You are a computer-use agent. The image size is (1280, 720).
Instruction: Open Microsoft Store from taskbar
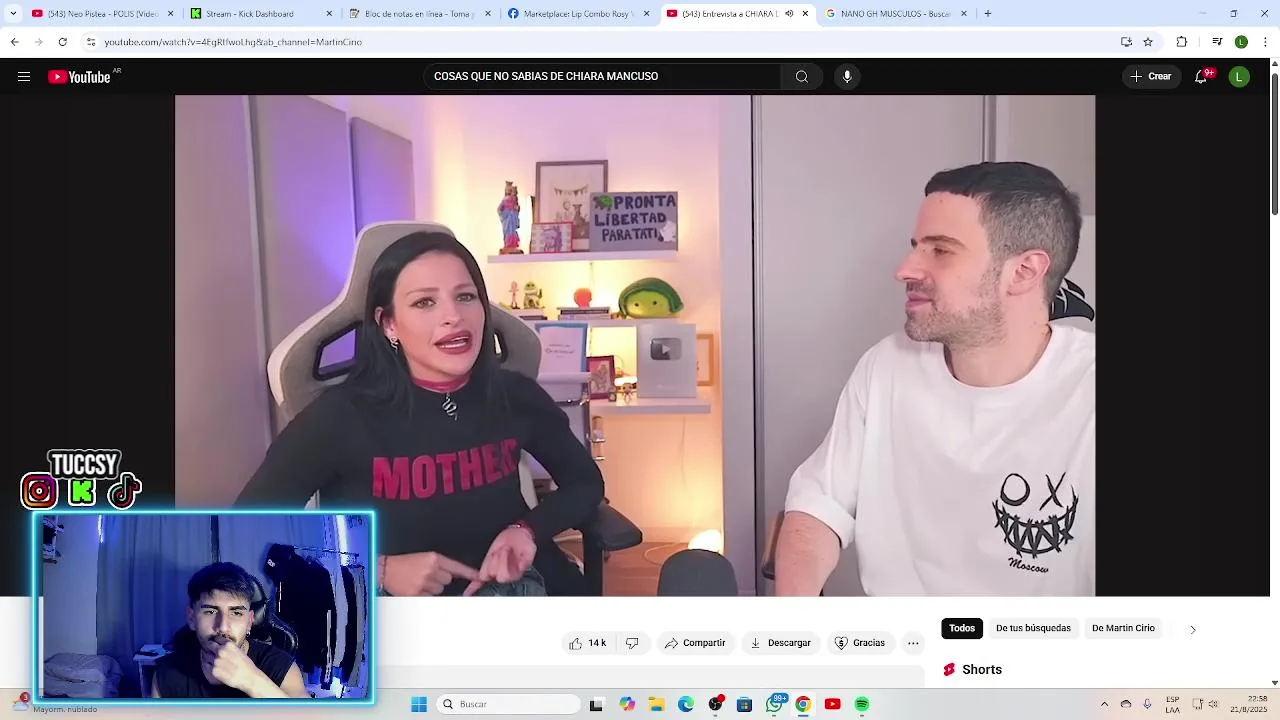coord(744,705)
